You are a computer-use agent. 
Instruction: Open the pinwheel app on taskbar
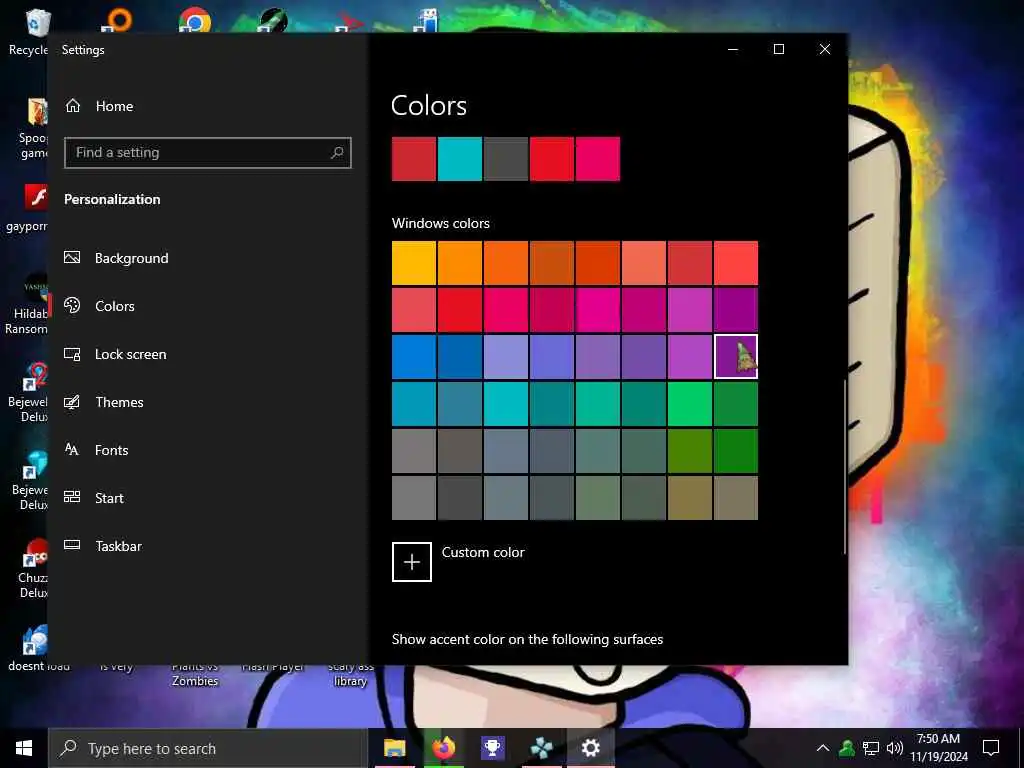click(x=541, y=748)
